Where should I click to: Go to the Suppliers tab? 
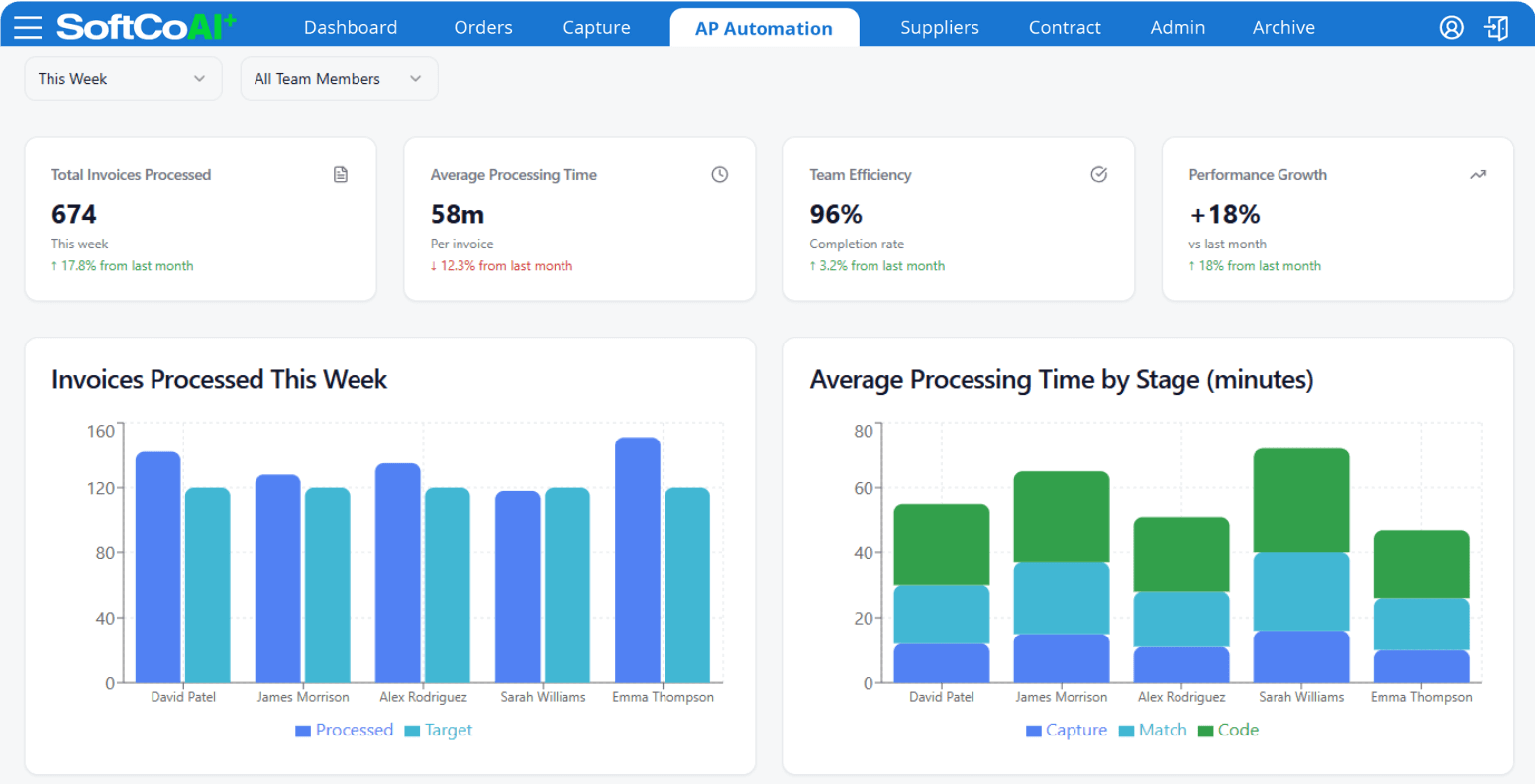pyautogui.click(x=939, y=28)
